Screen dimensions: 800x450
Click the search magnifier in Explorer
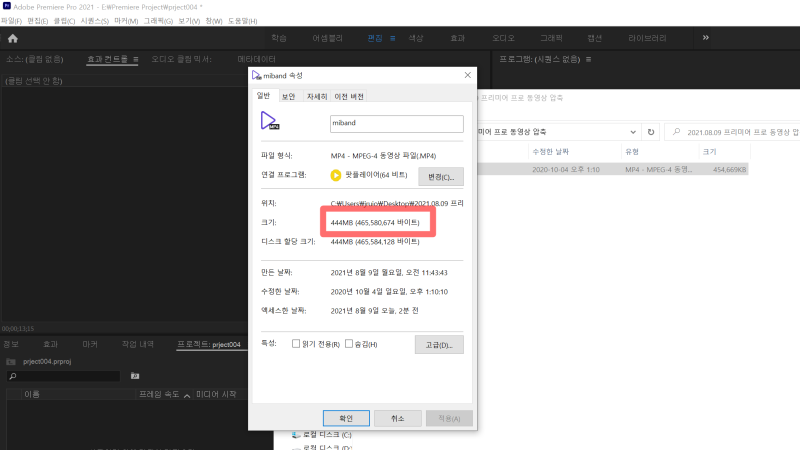677,132
